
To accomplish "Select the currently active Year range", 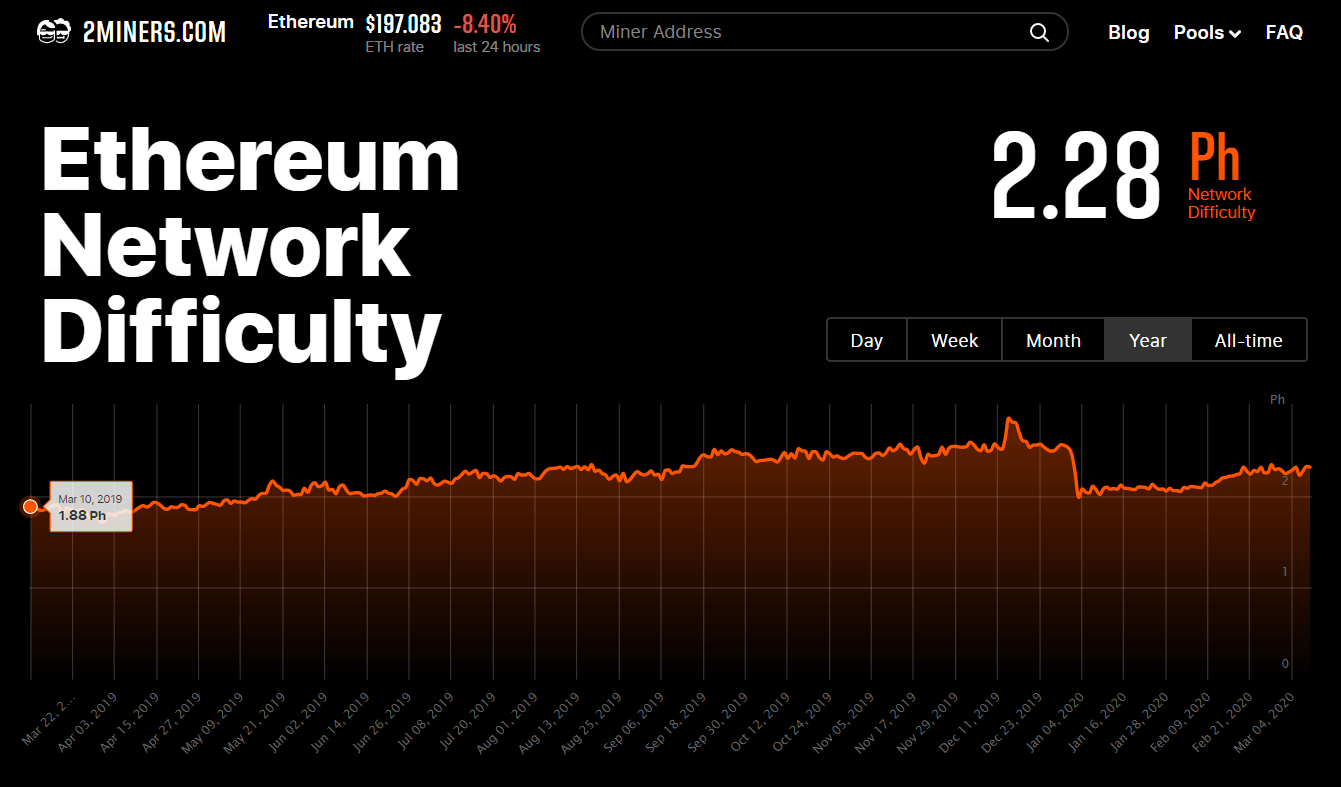I will tap(1147, 340).
